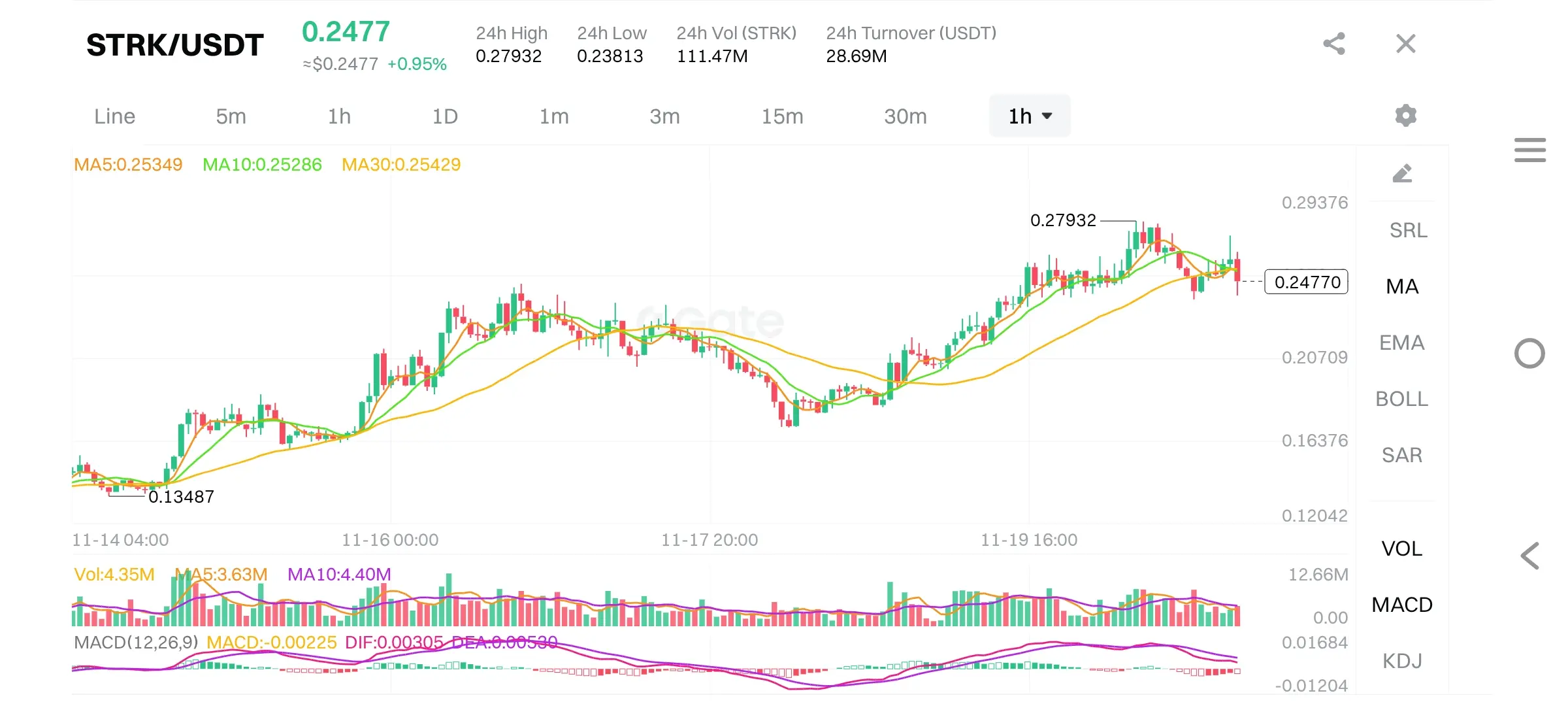
Task: Close the chart with X icon
Action: (1405, 44)
